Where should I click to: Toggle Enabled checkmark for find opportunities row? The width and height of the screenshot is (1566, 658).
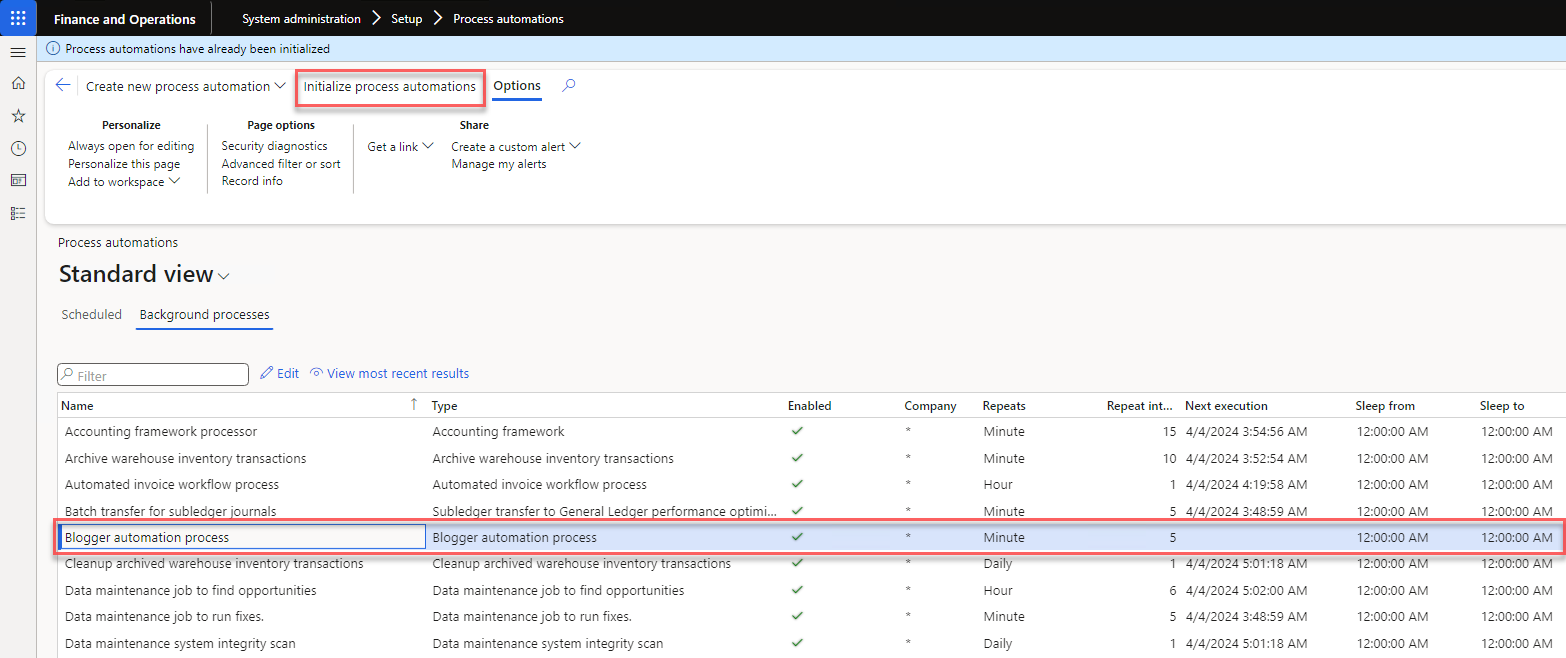797,590
